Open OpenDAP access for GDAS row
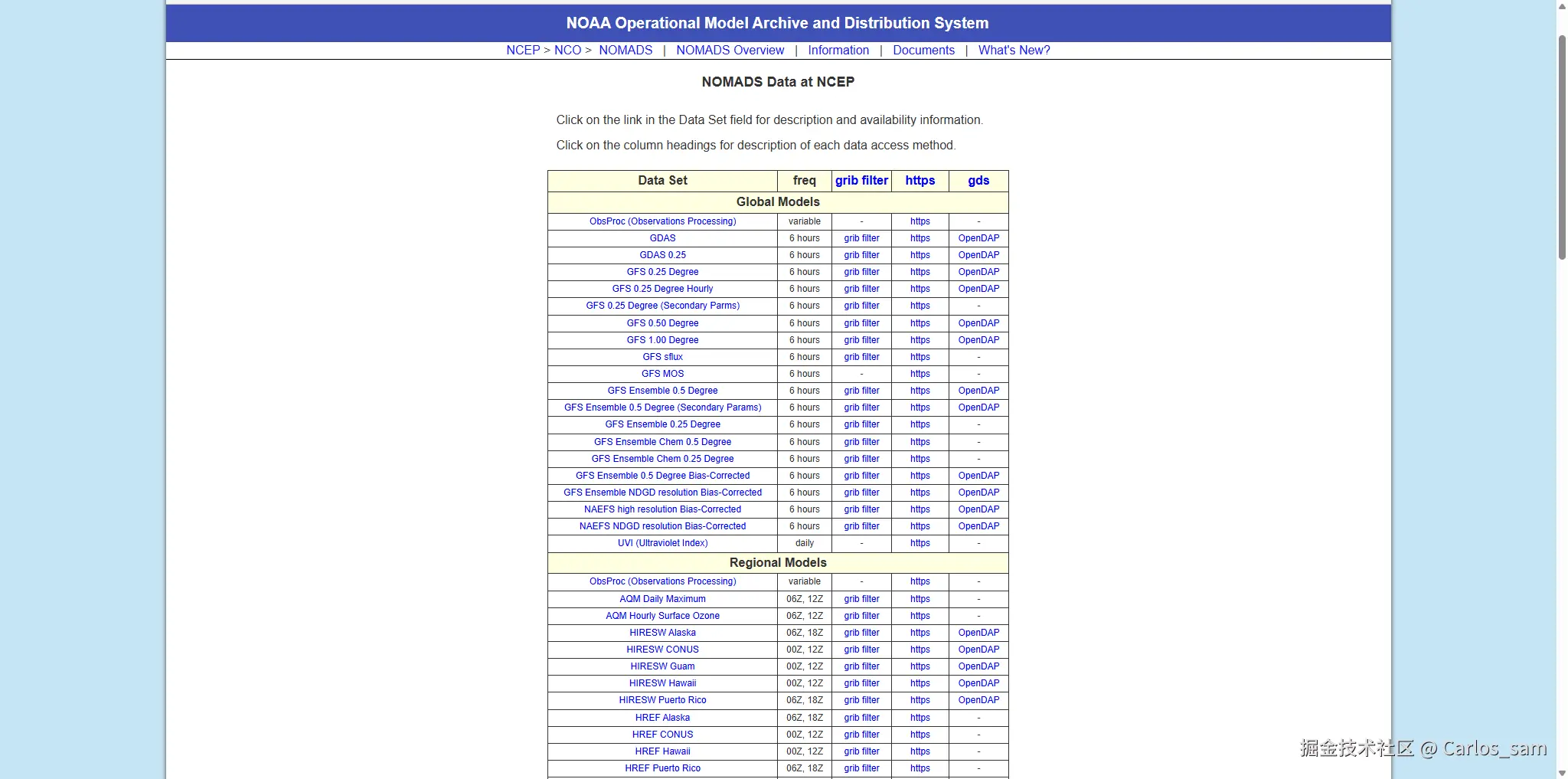The image size is (1568, 779). pos(978,238)
